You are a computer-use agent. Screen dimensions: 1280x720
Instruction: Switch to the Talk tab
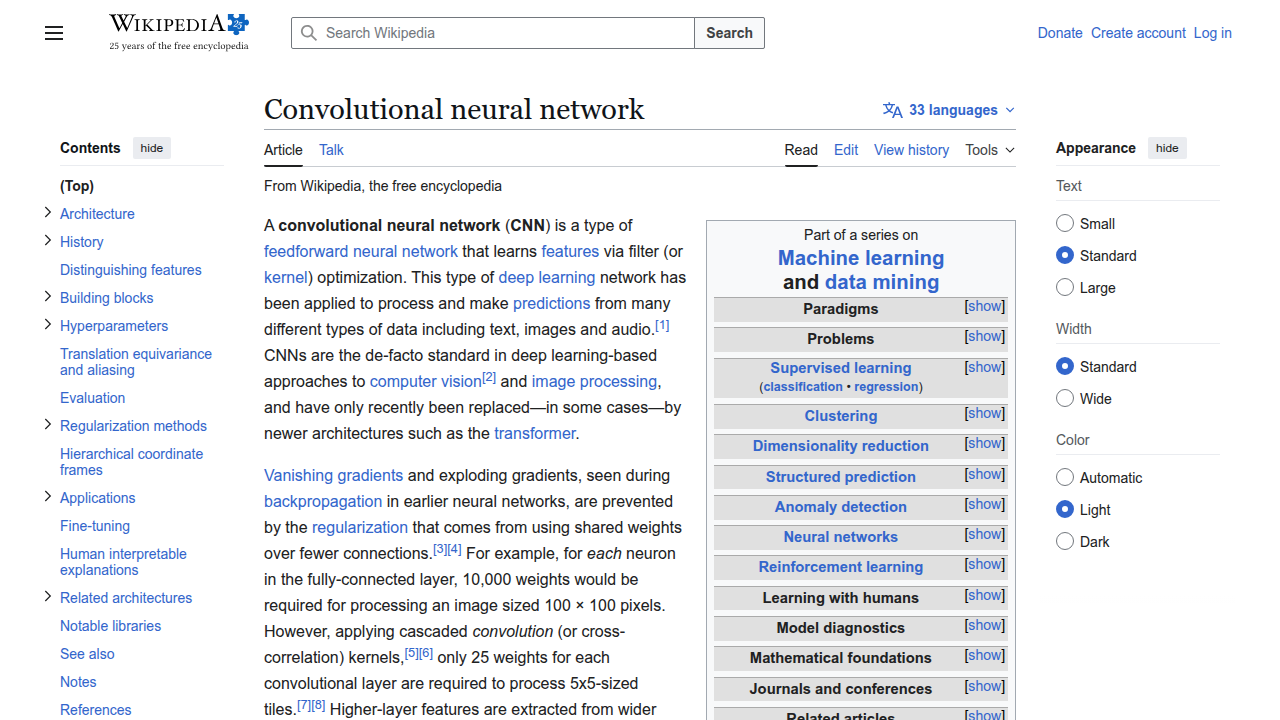tap(331, 150)
